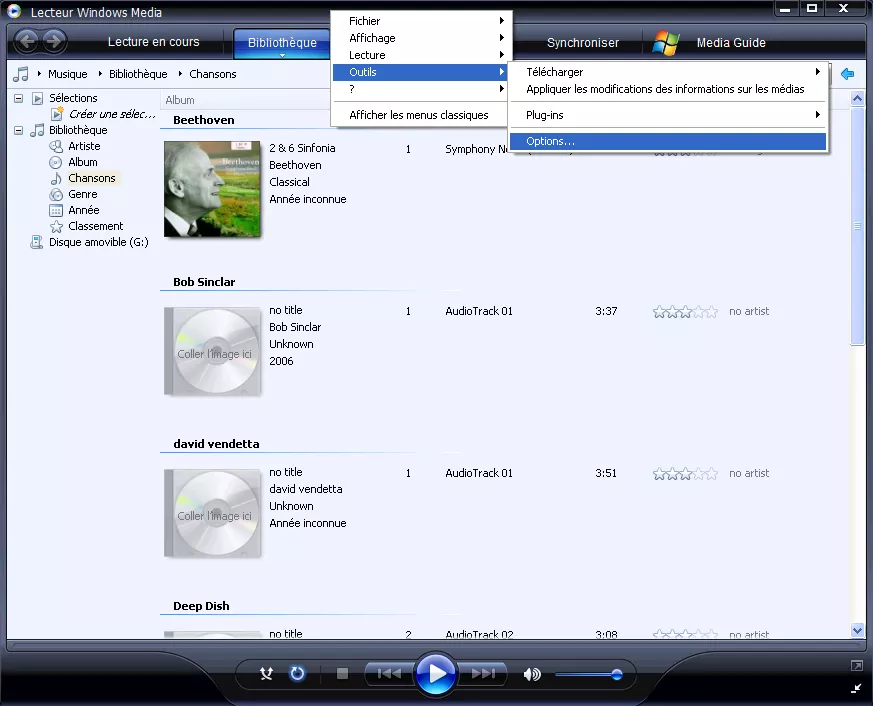This screenshot has height=706, width=873.
Task: Open the Classement library view
Action: click(95, 227)
